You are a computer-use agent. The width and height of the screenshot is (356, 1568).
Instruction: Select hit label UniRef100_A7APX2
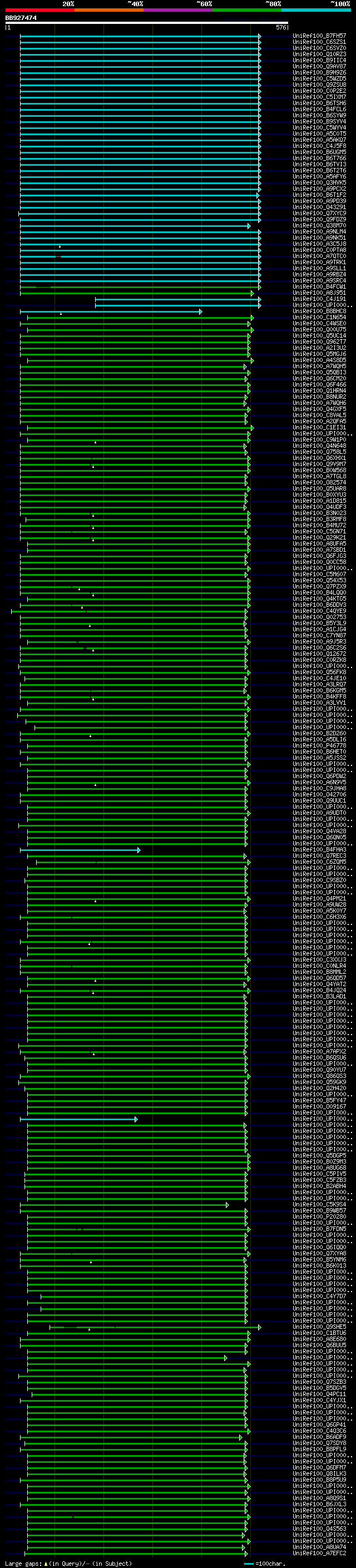(x=319, y=1051)
